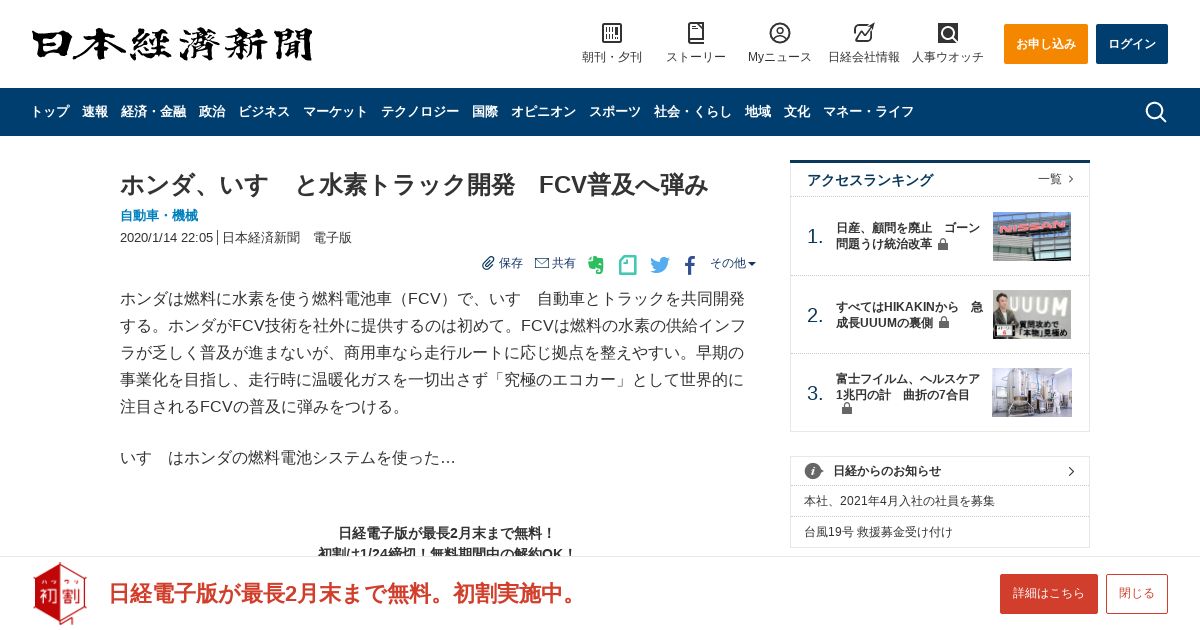
Task: Click the Fujifilm factory thumbnail
Action: click(x=1032, y=393)
